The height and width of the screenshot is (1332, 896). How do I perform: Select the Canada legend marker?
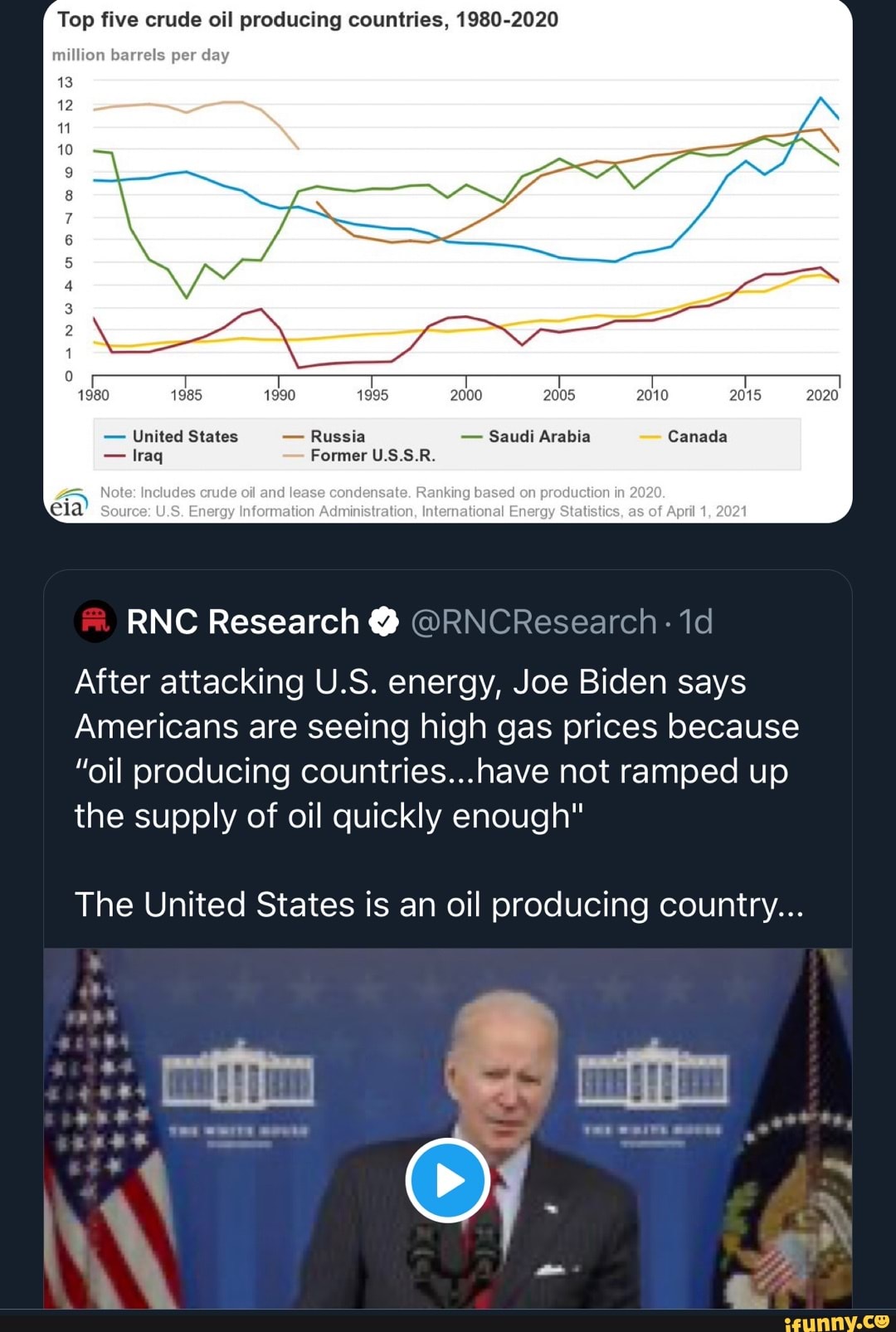(650, 436)
